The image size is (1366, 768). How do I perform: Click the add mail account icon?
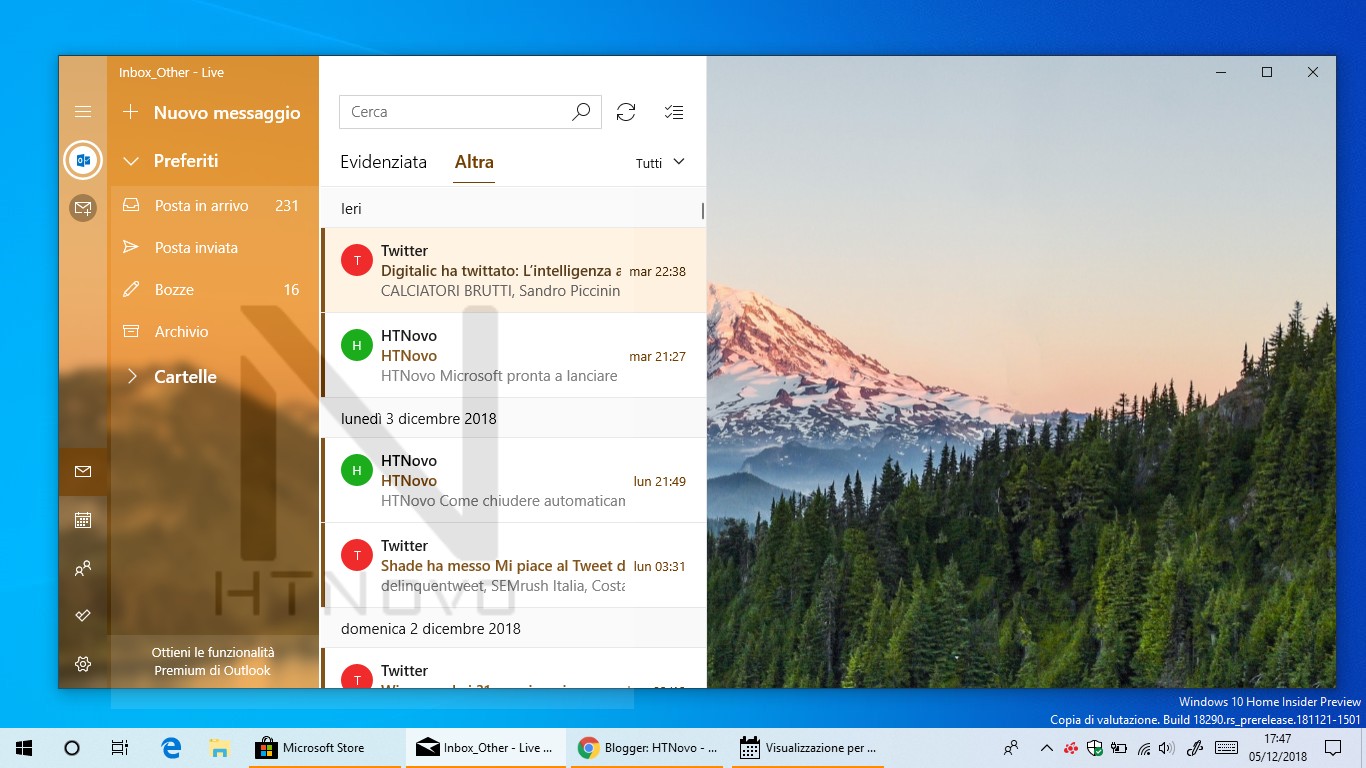click(83, 208)
